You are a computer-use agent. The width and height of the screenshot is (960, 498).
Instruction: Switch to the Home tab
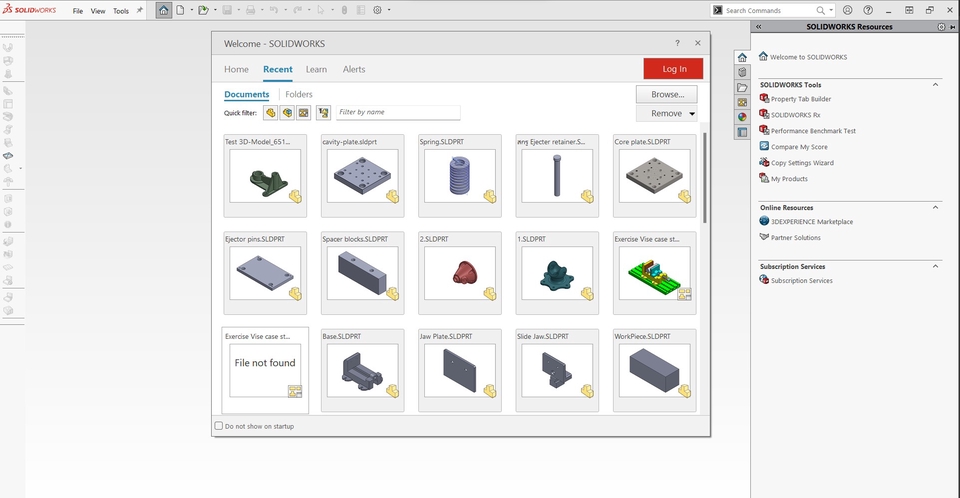point(236,69)
